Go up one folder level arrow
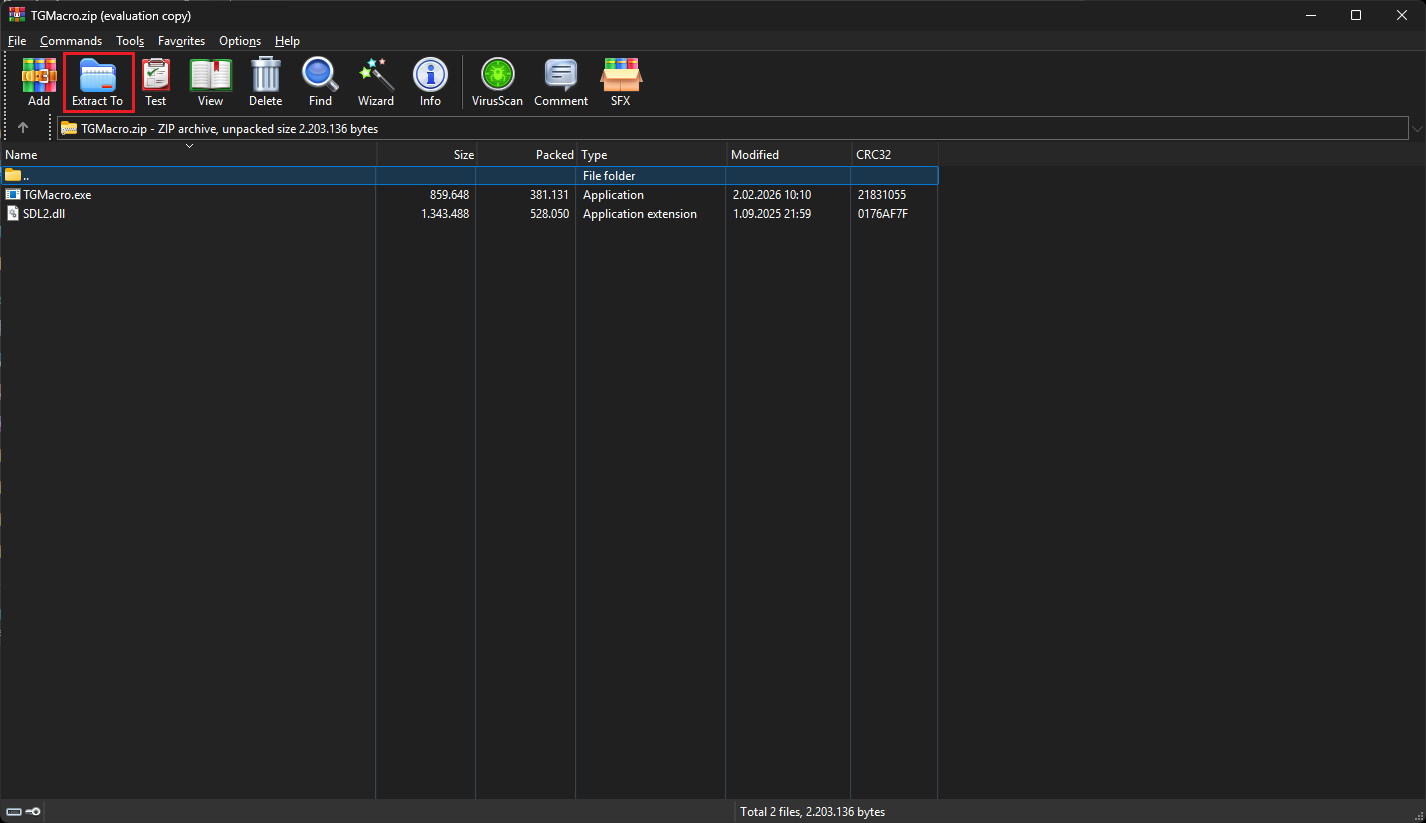 [23, 128]
